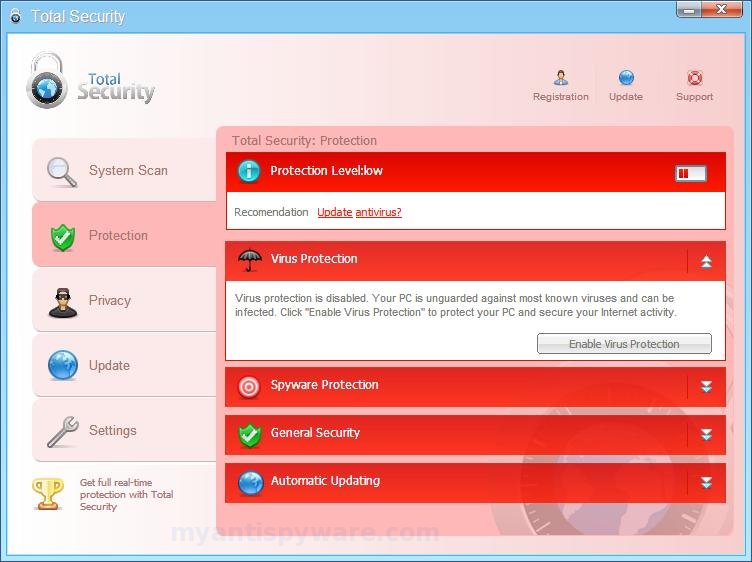Click the gold trophy icon
This screenshot has height=562, width=752.
[x=47, y=493]
